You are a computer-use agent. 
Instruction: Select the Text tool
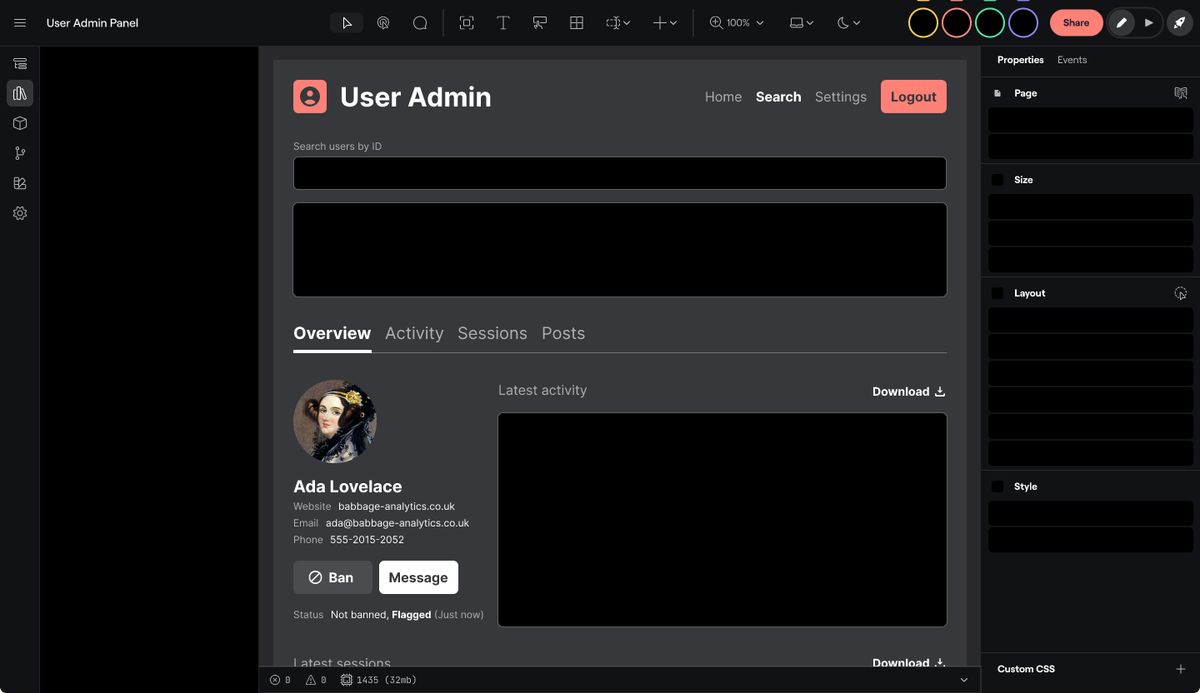pyautogui.click(x=503, y=22)
